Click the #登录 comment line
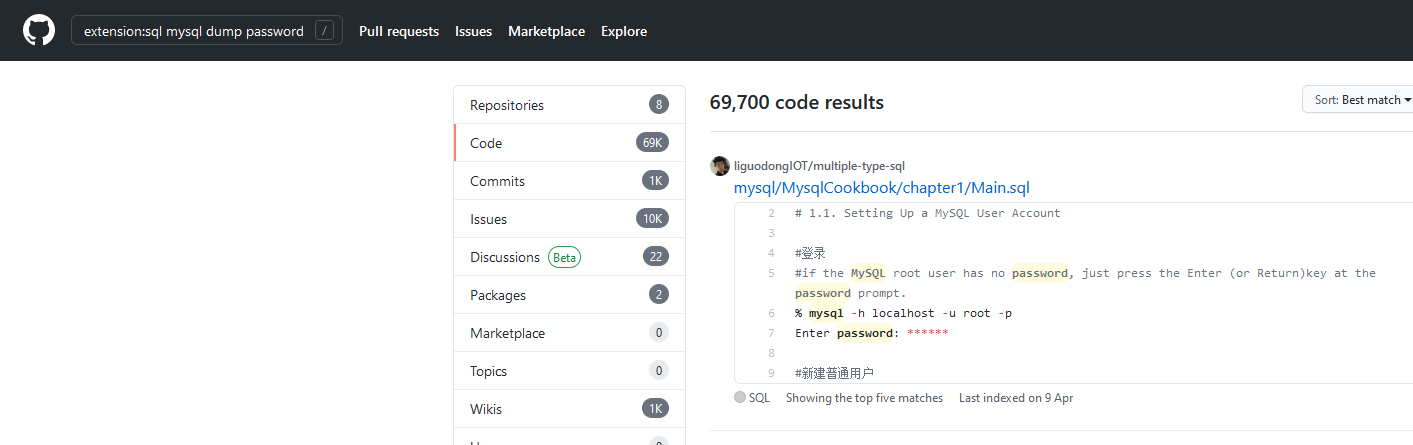 810,253
